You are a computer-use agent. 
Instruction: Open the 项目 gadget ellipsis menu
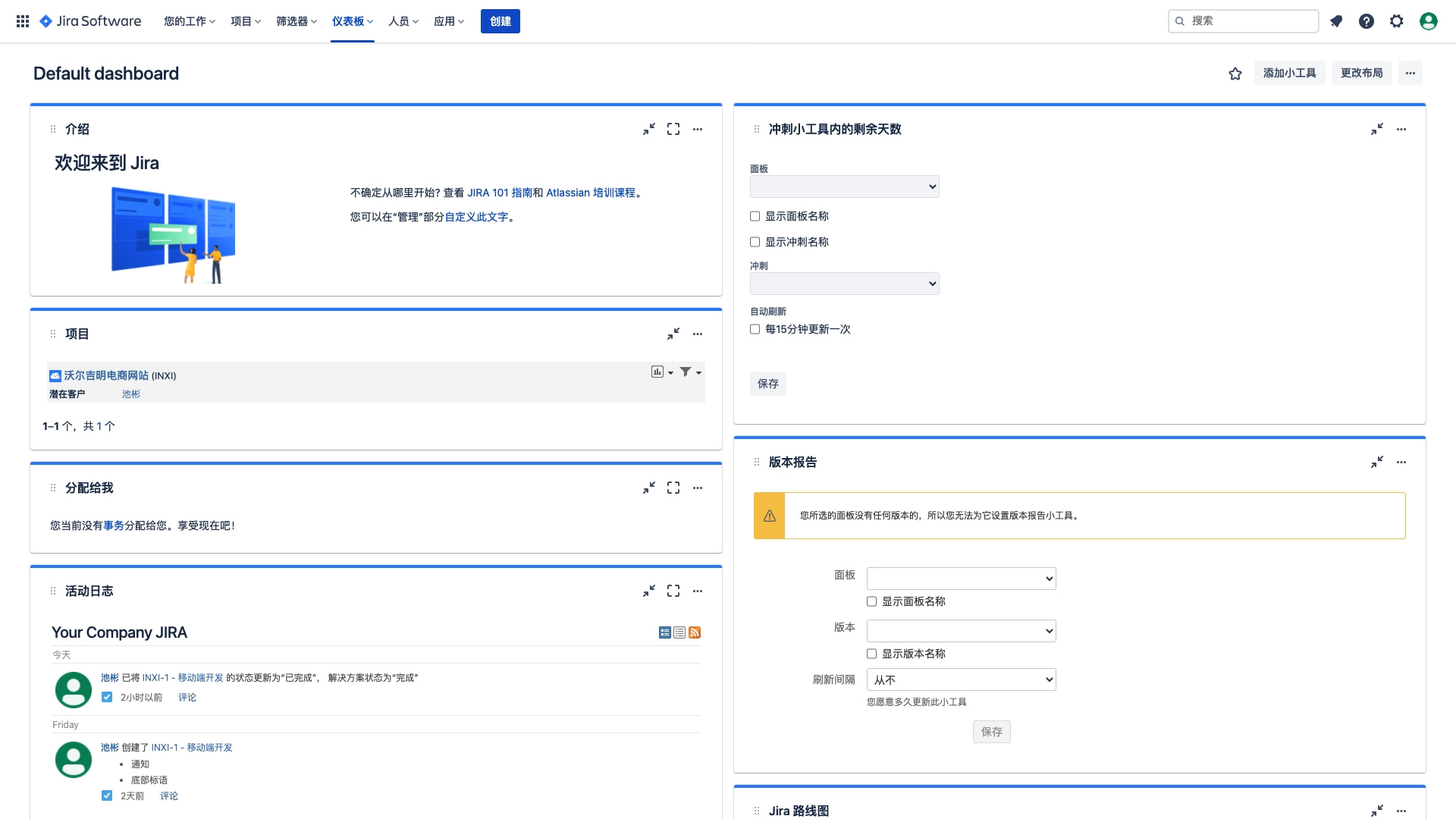[x=698, y=334]
